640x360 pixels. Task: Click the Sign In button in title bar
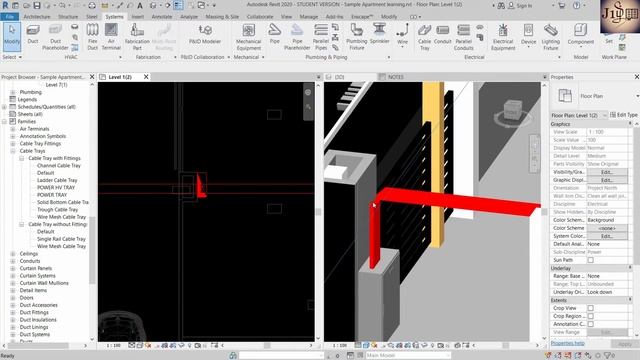pyautogui.click(x=520, y=6)
